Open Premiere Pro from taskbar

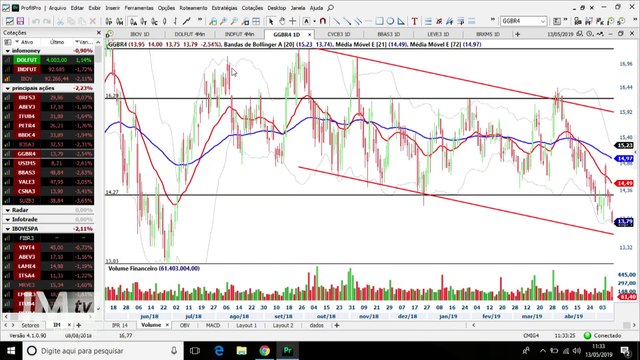click(288, 351)
